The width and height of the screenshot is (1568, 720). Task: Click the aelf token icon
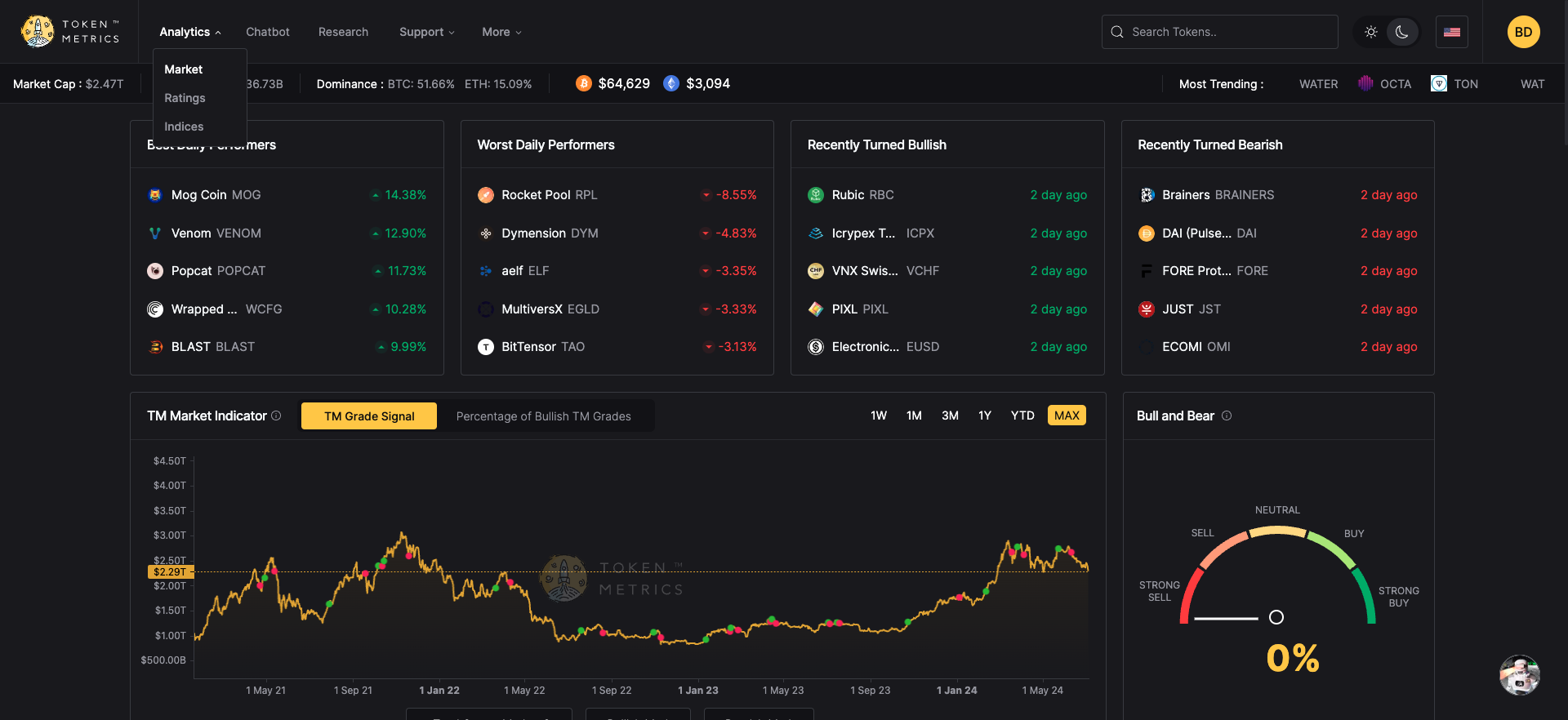pyautogui.click(x=486, y=271)
